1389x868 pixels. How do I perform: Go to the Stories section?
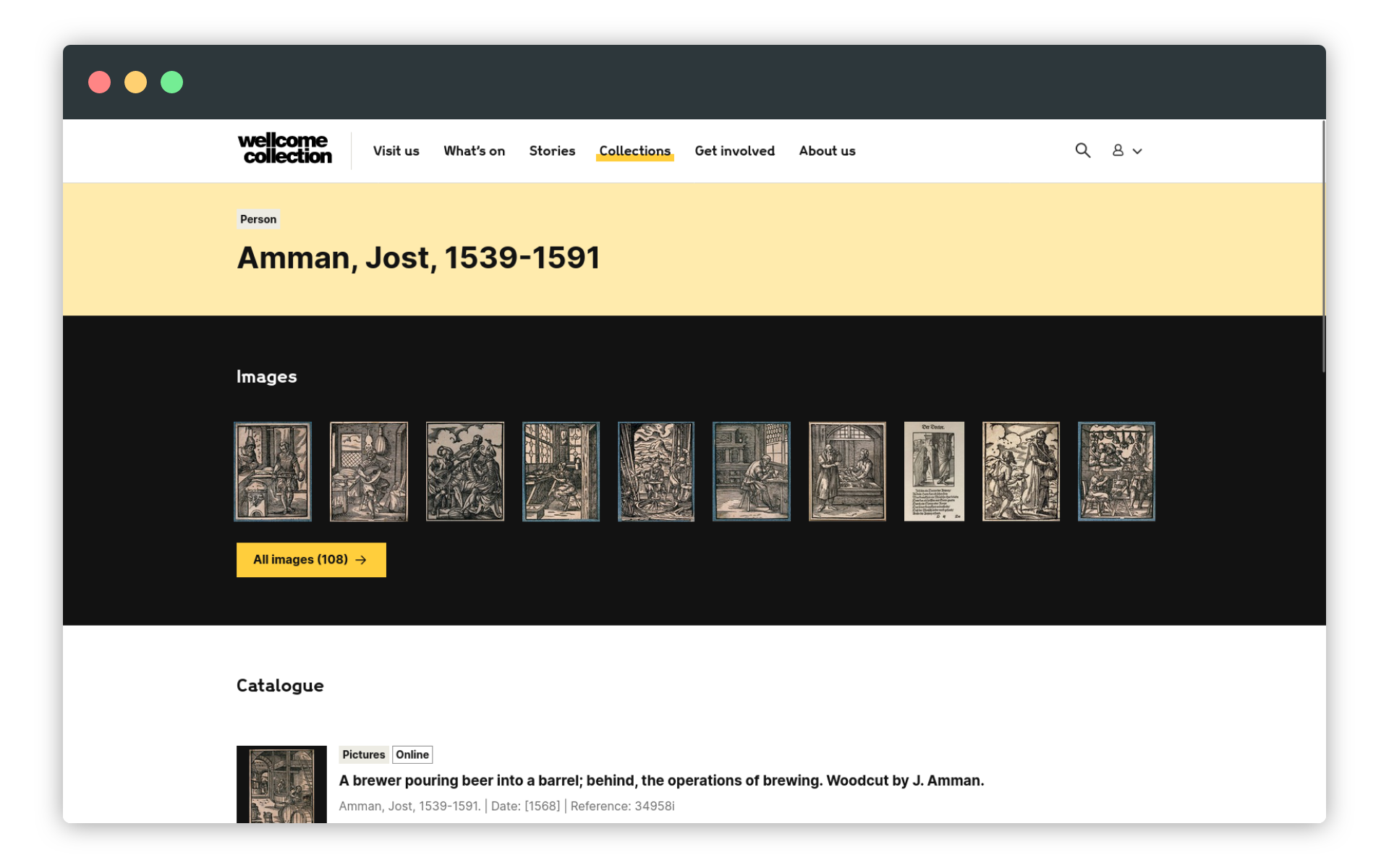(x=552, y=151)
